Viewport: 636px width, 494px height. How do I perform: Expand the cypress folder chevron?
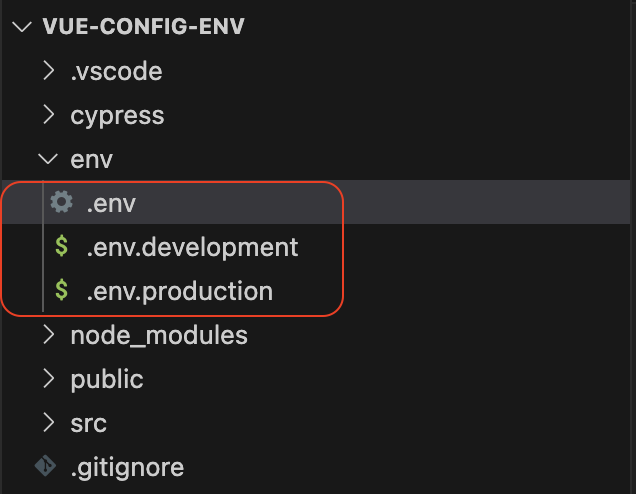pyautogui.click(x=48, y=115)
